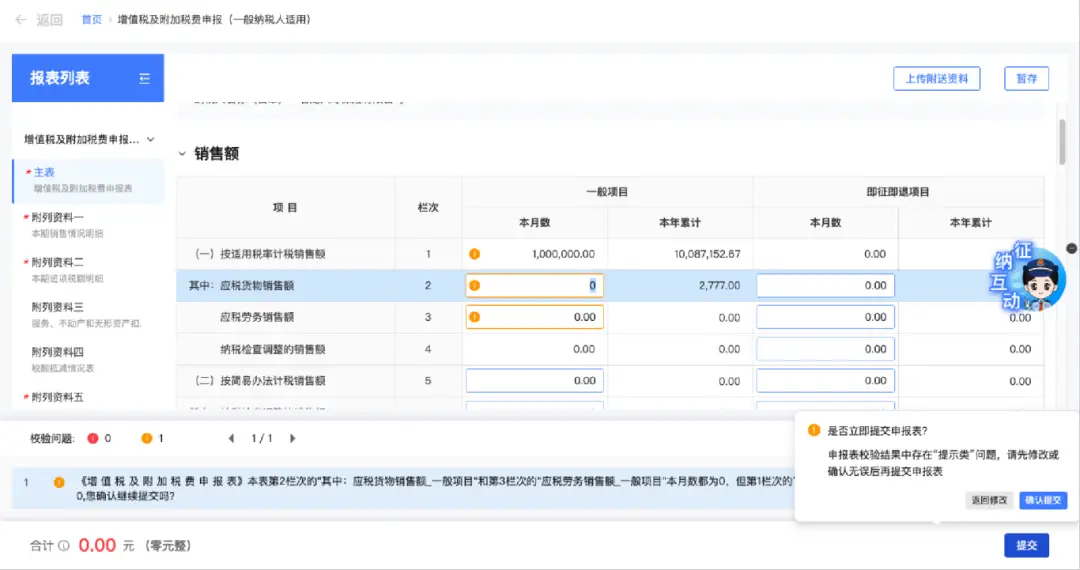
Task: Click row label 纳税检查调整的销售额
Action: 273,349
